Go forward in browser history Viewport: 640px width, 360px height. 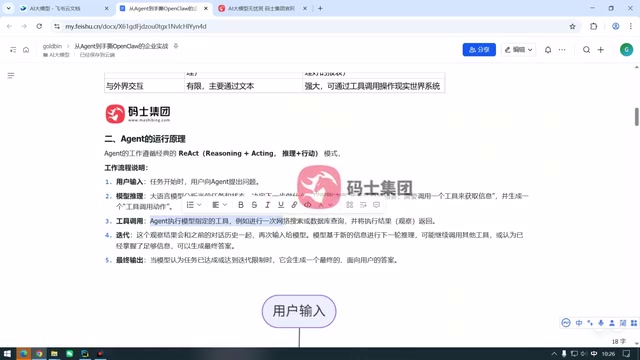click(24, 27)
